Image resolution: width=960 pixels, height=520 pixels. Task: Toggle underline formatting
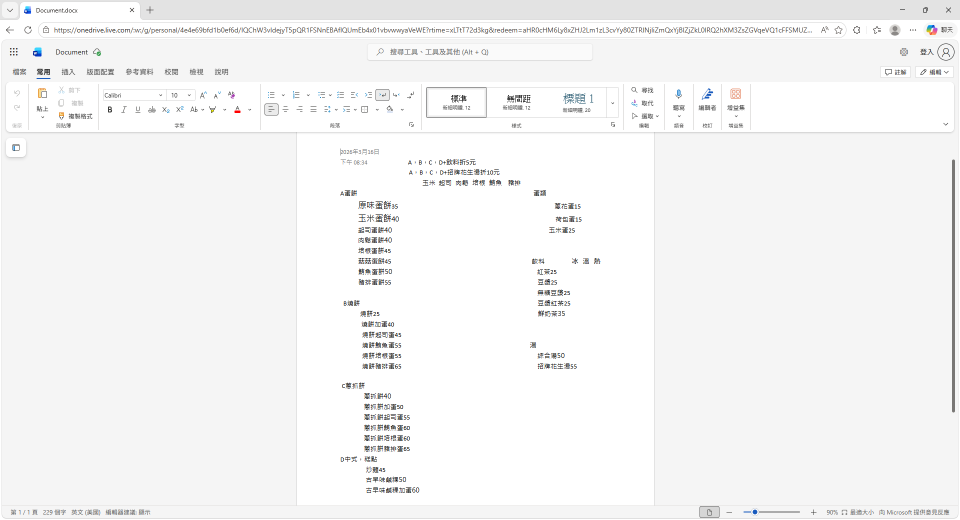click(x=137, y=110)
